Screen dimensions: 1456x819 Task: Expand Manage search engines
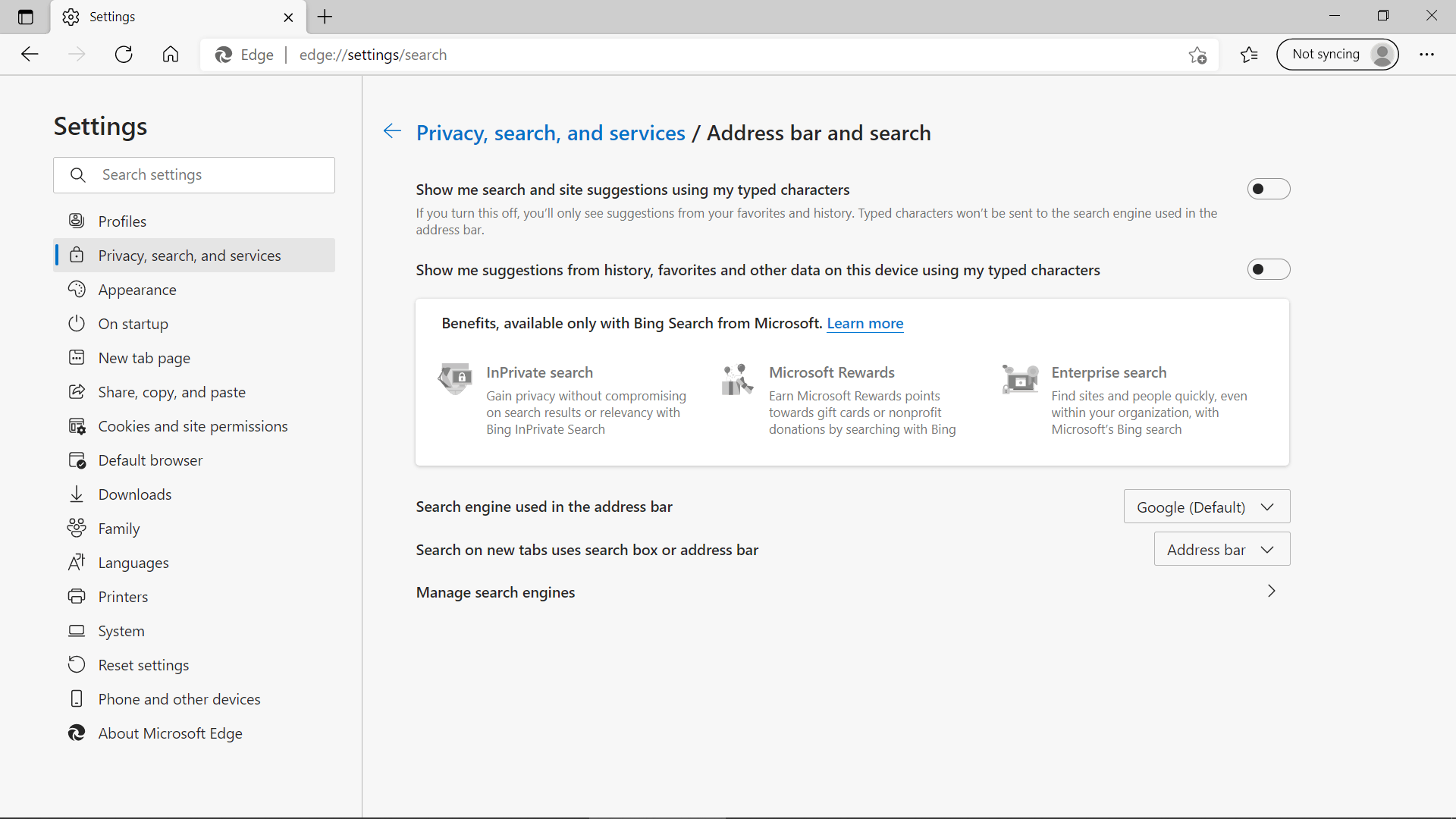tap(1271, 591)
